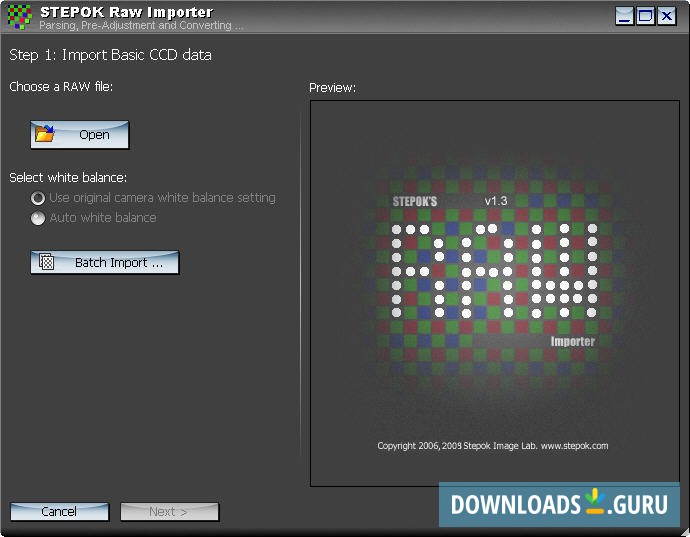Click 'Parsing, Pre-Adjustment and Converting' subtitle
690x537 pixels.
pyautogui.click(x=141, y=26)
